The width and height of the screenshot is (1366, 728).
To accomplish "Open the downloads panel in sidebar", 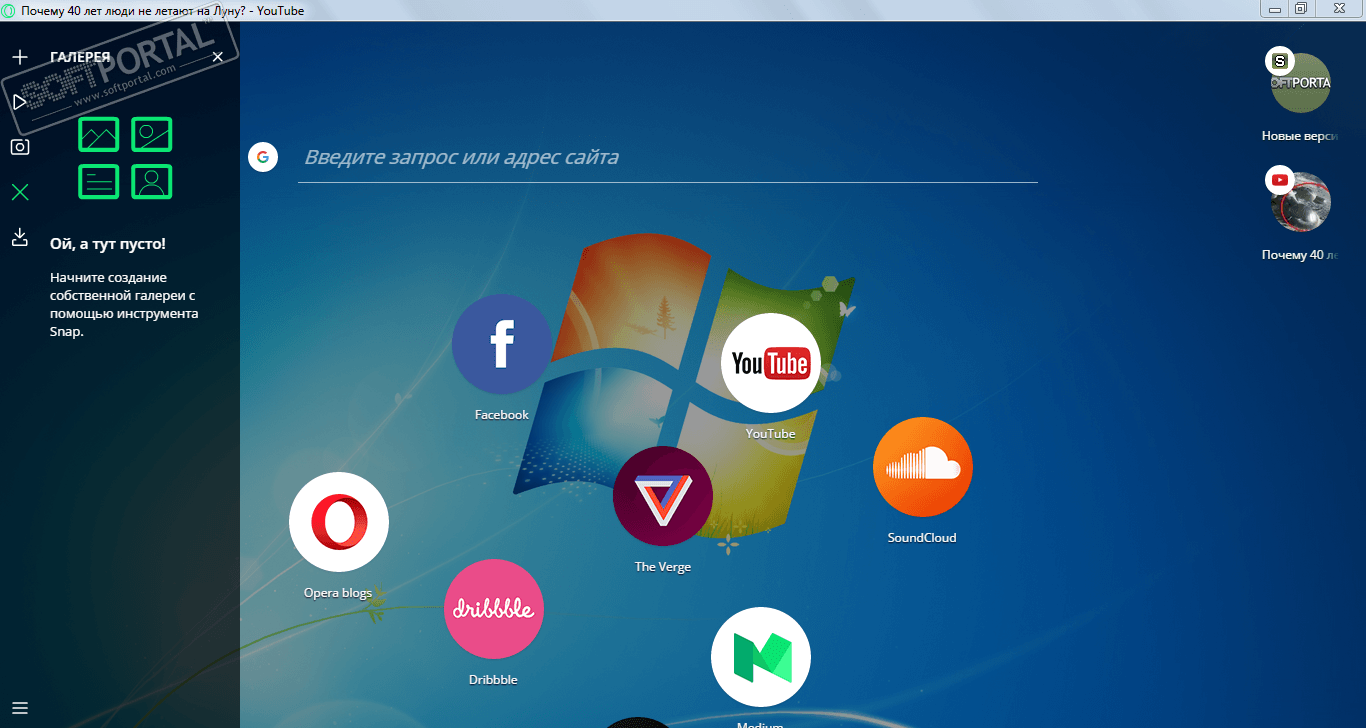I will (x=20, y=237).
